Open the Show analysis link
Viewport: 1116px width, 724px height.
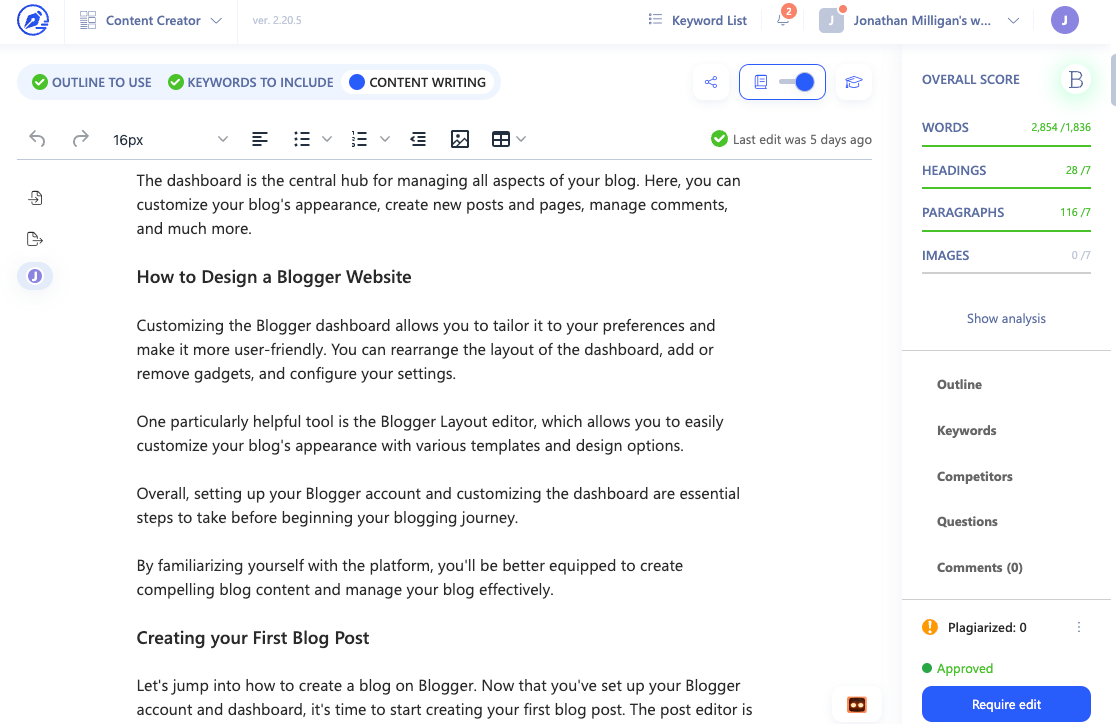(x=1006, y=318)
